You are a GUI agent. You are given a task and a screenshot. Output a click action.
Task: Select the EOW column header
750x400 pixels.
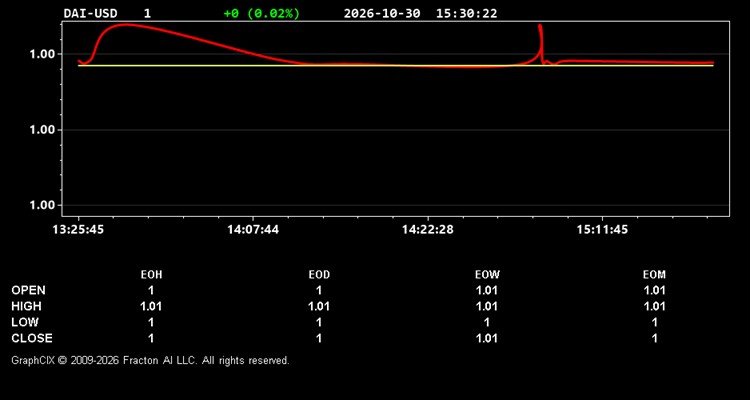(x=487, y=275)
